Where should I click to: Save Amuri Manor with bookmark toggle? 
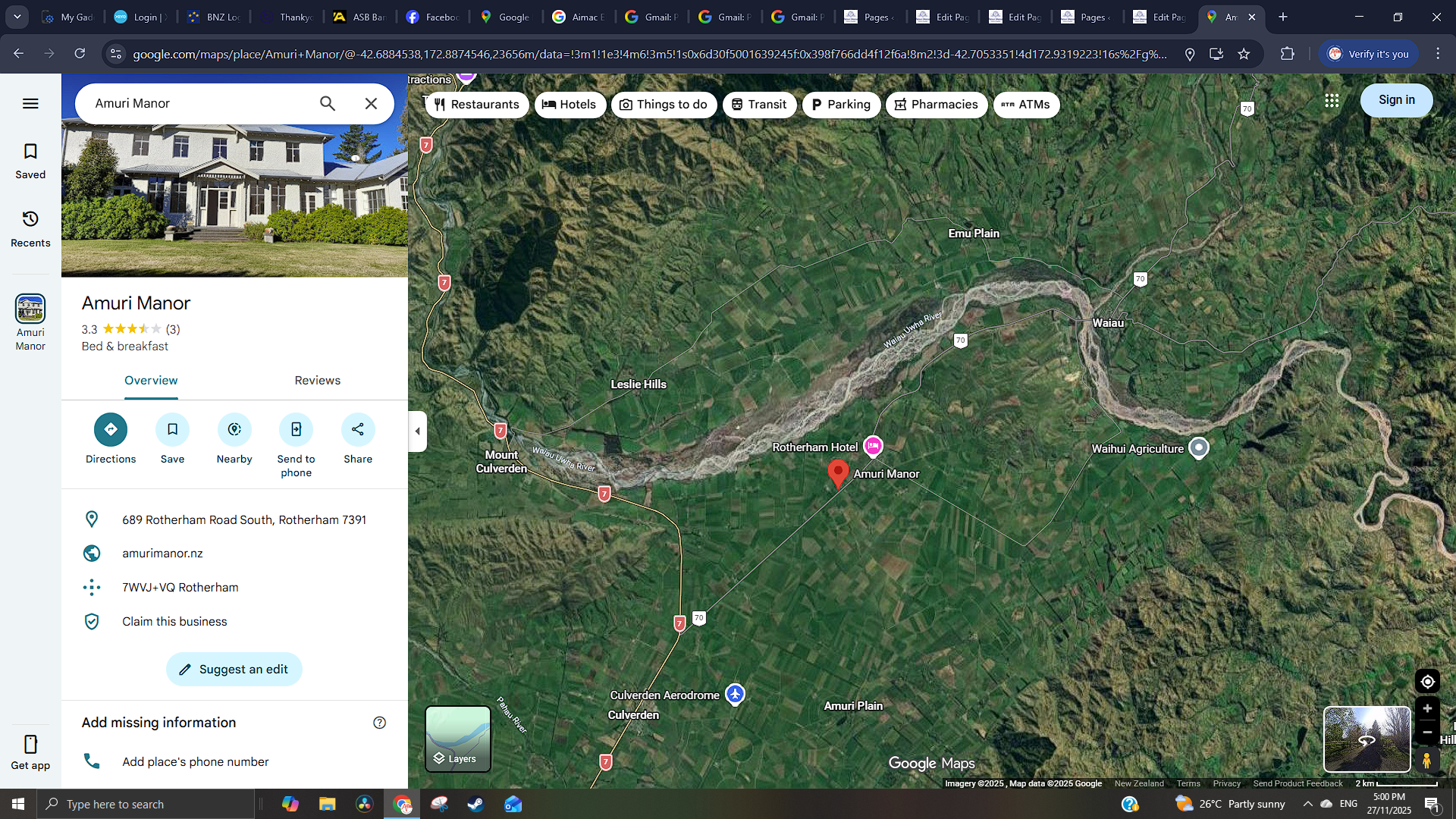click(x=172, y=430)
